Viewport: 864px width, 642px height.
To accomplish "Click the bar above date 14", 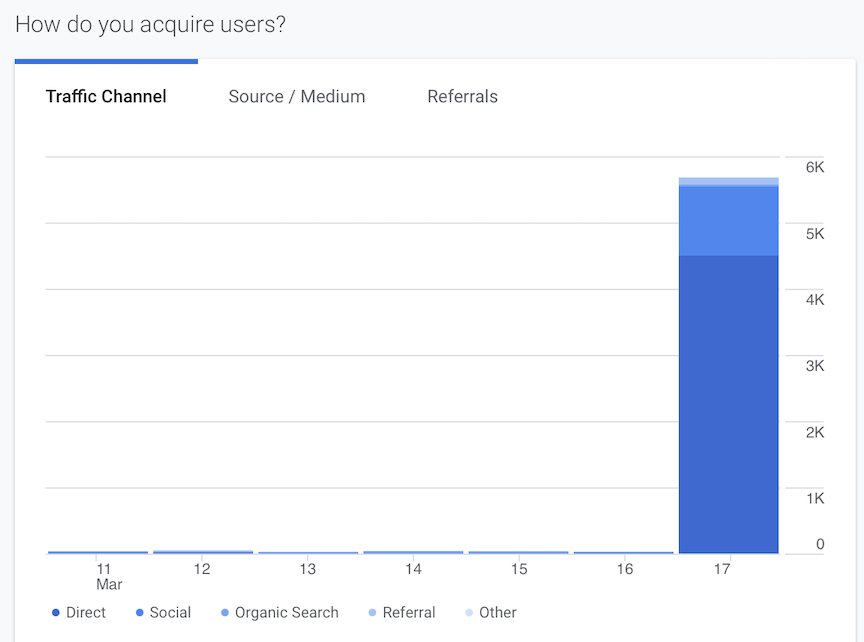I will point(413,552).
